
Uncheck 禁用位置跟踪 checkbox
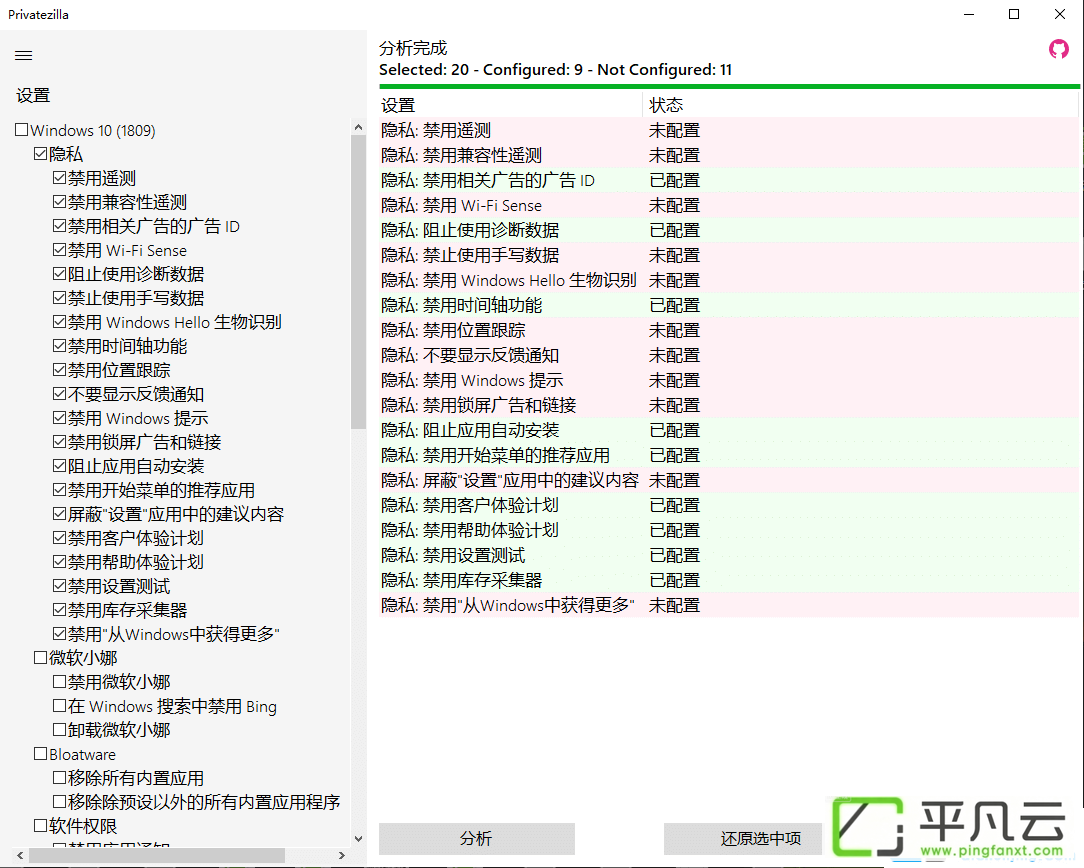(59, 370)
